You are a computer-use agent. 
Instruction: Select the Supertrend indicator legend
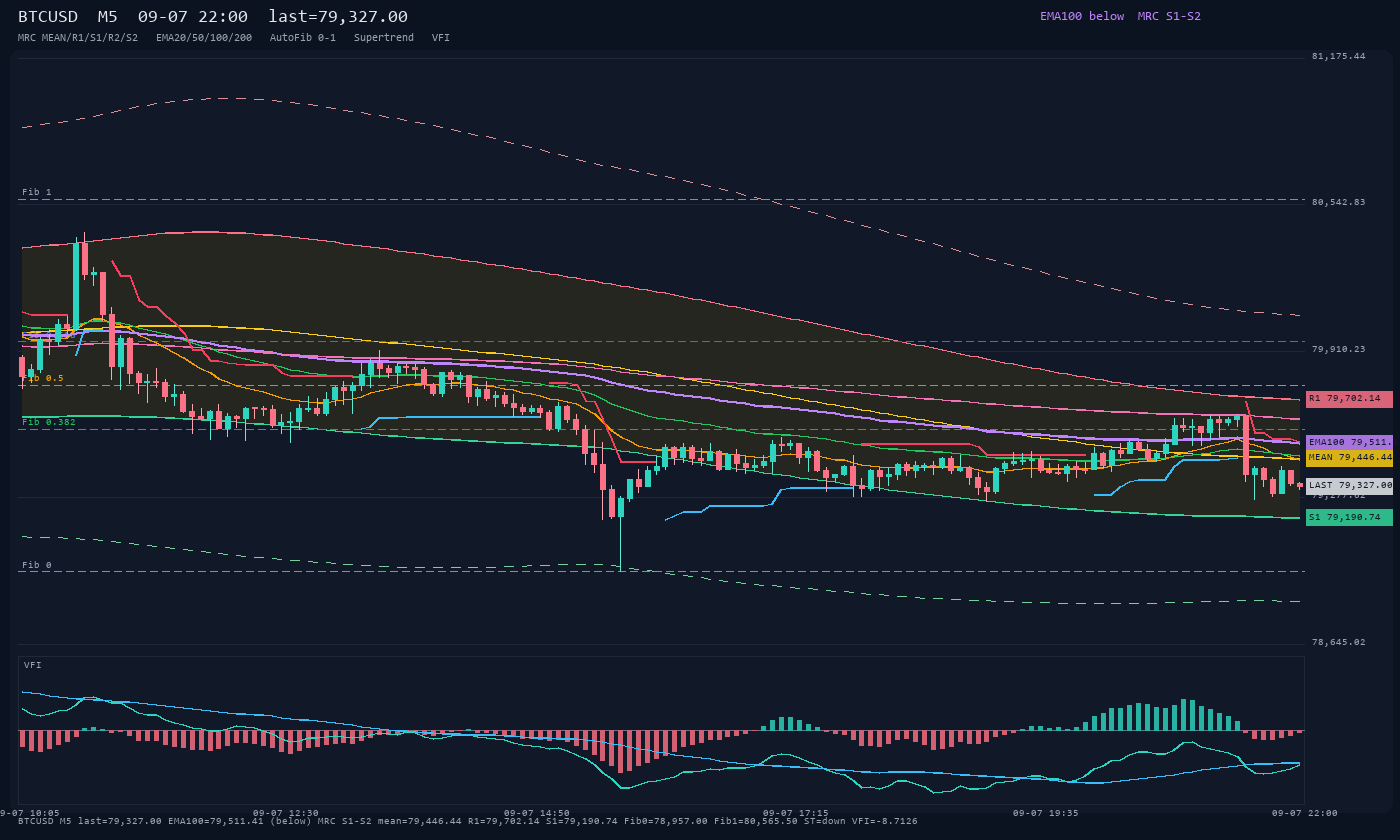click(x=384, y=37)
